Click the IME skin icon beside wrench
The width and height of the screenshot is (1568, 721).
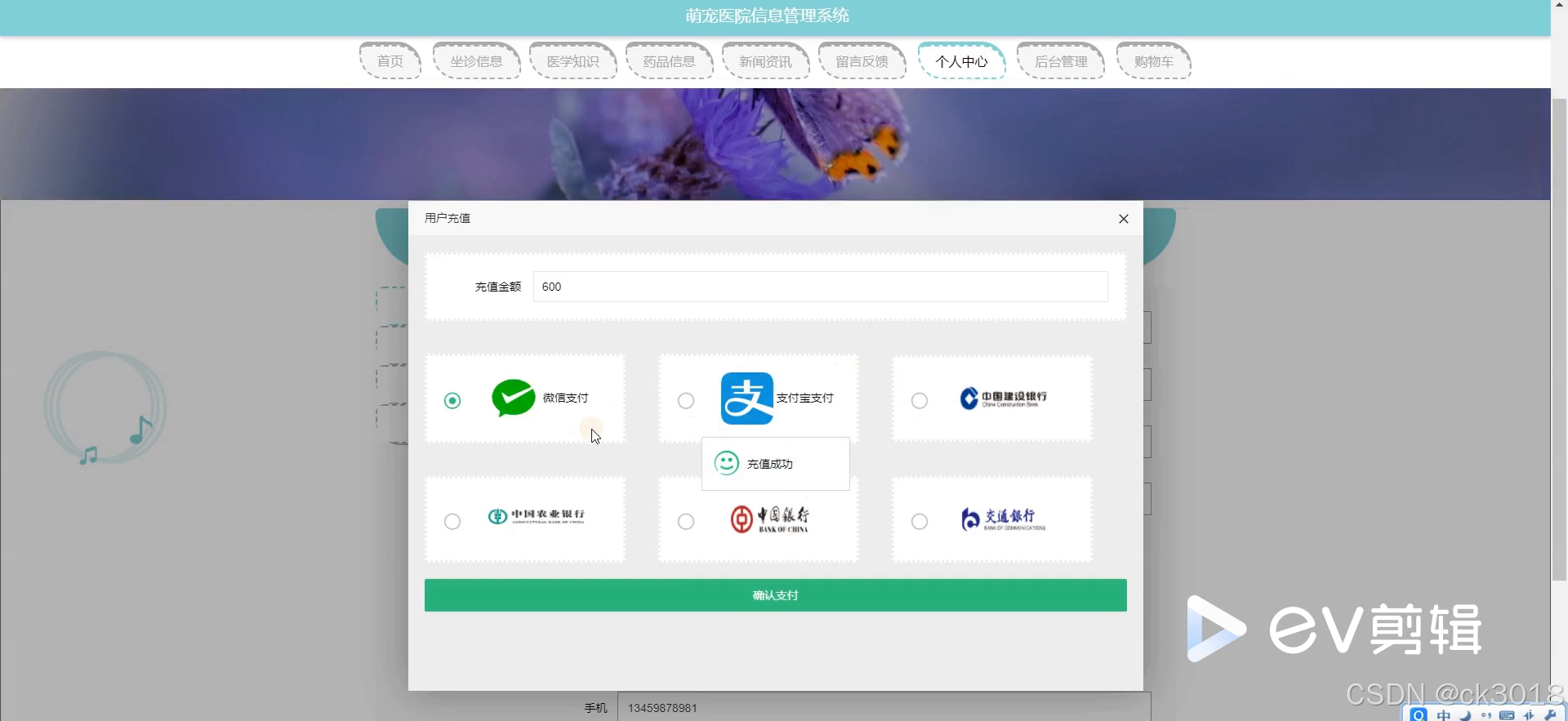click(1529, 715)
